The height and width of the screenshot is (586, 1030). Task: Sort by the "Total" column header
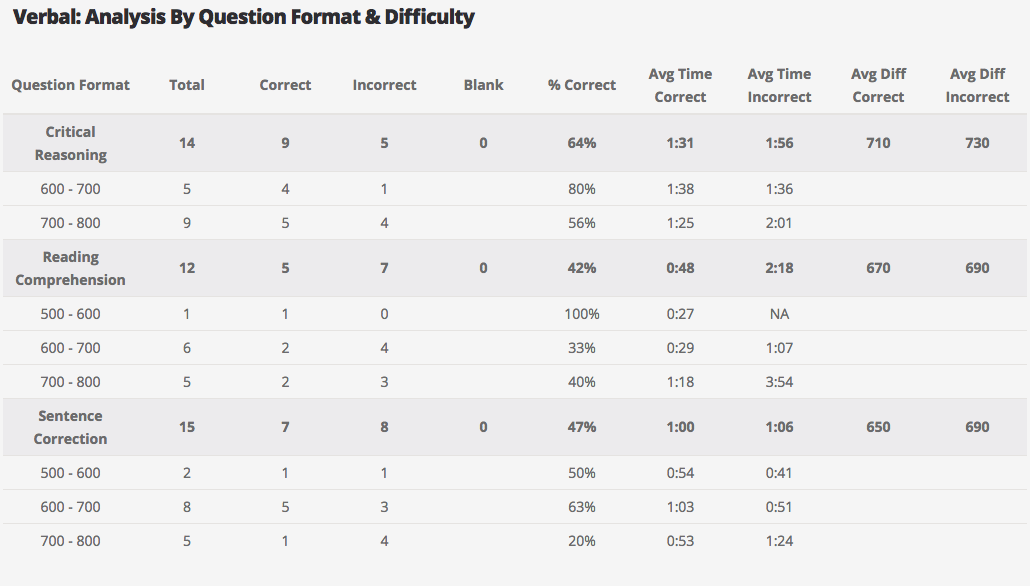(x=187, y=85)
